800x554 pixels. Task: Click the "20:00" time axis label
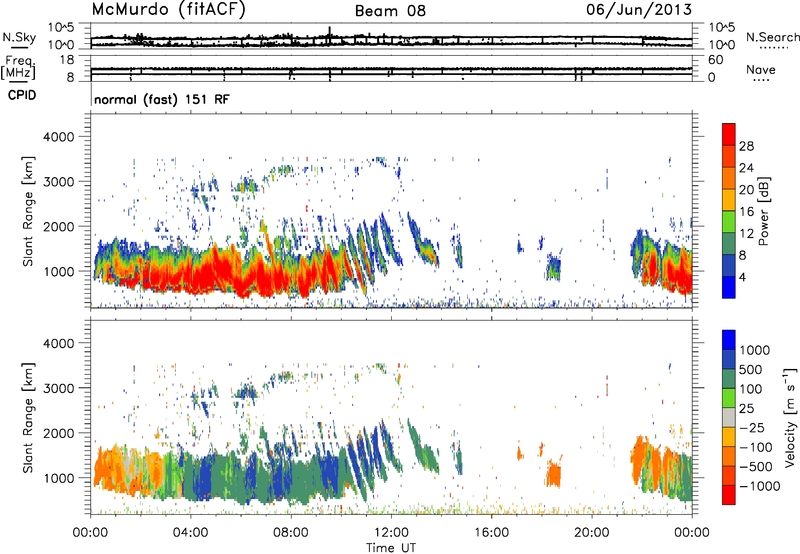tap(591, 533)
